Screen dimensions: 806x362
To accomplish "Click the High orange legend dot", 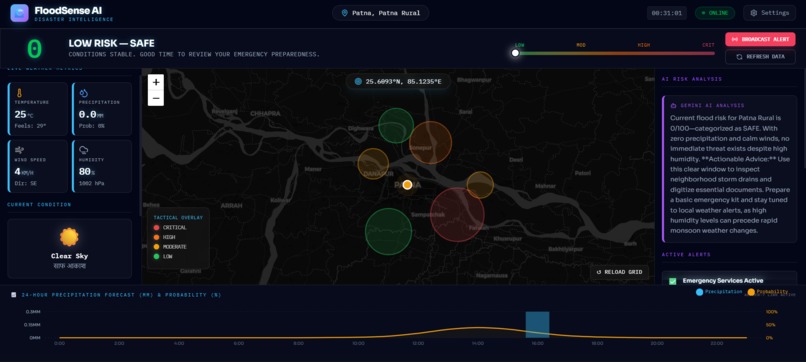I will click(156, 237).
